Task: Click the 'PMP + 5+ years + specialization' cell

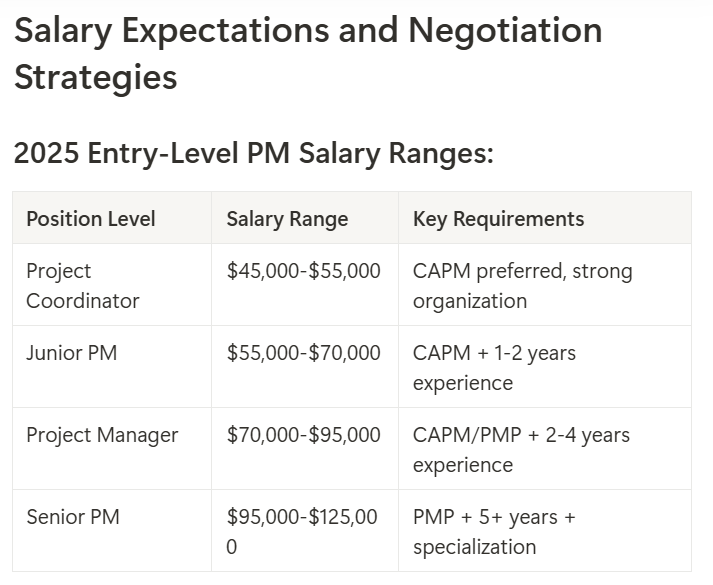Action: click(x=494, y=531)
